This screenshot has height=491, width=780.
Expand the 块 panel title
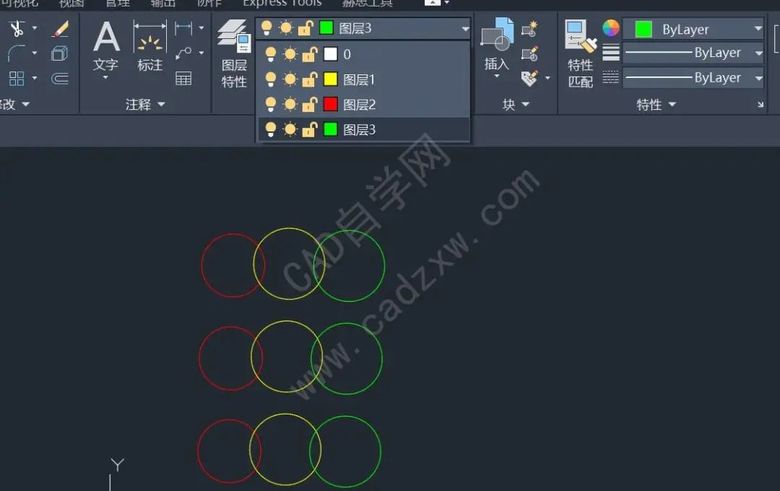515,104
